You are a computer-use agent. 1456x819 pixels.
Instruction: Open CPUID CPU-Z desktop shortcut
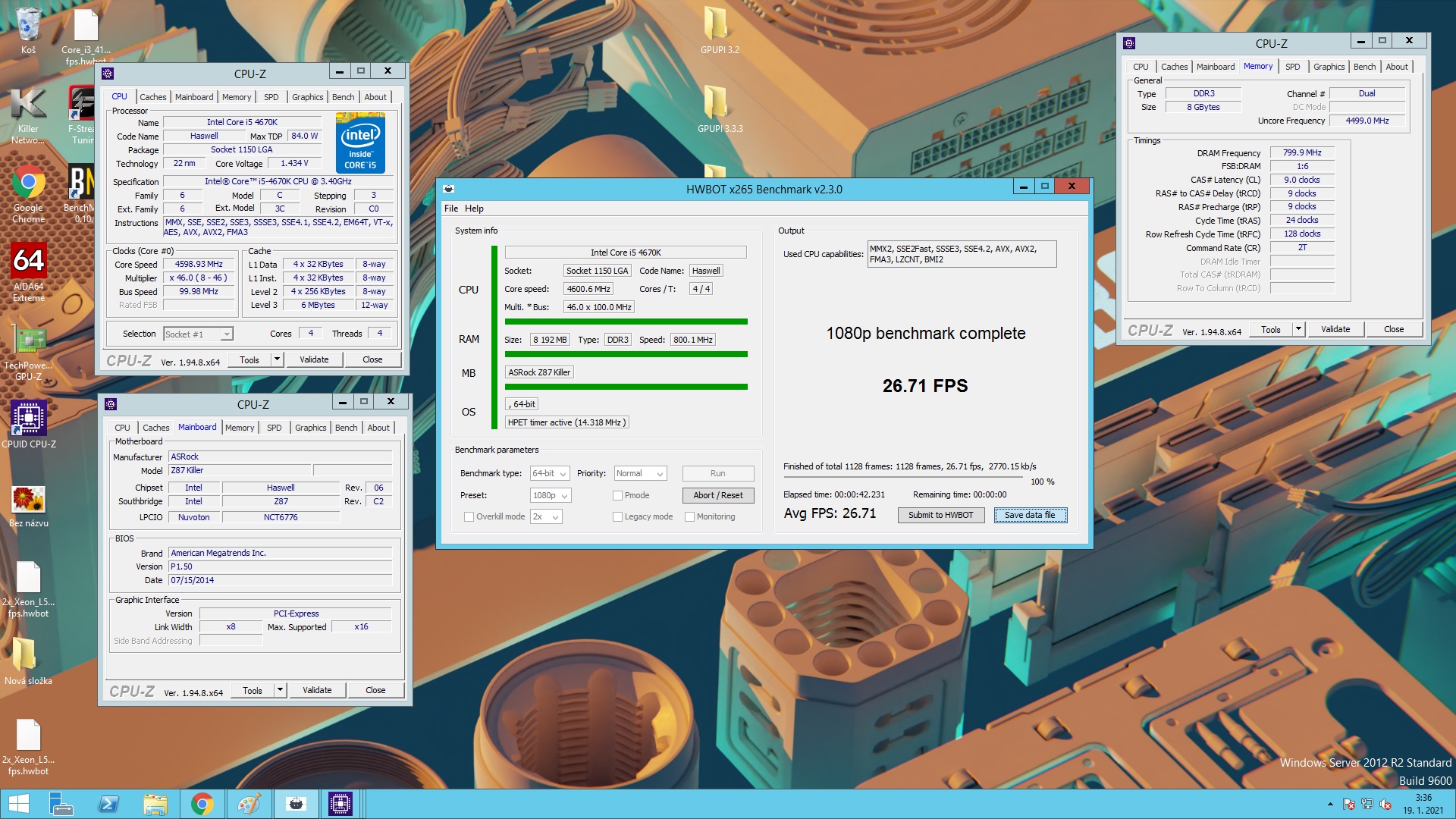point(28,425)
